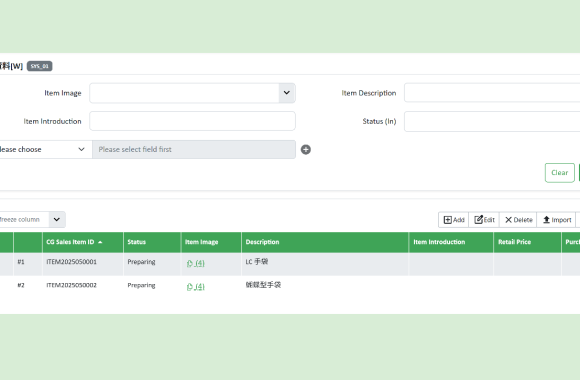The width and height of the screenshot is (580, 380).
Task: Open the Freeze column dropdown
Action: tap(57, 219)
